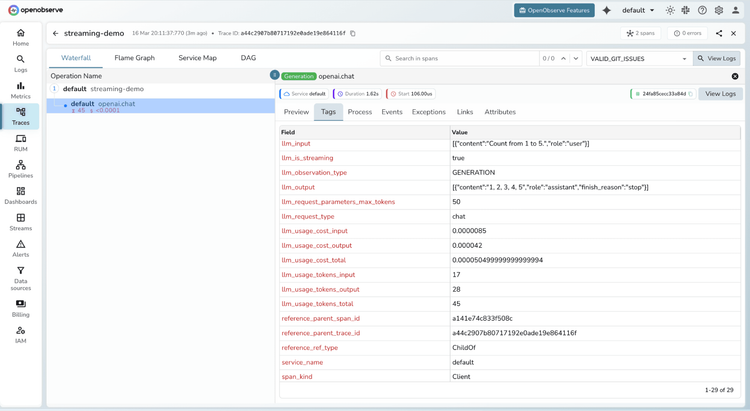750x411 pixels.
Task: Click the Start 106.00us chip
Action: [411, 94]
